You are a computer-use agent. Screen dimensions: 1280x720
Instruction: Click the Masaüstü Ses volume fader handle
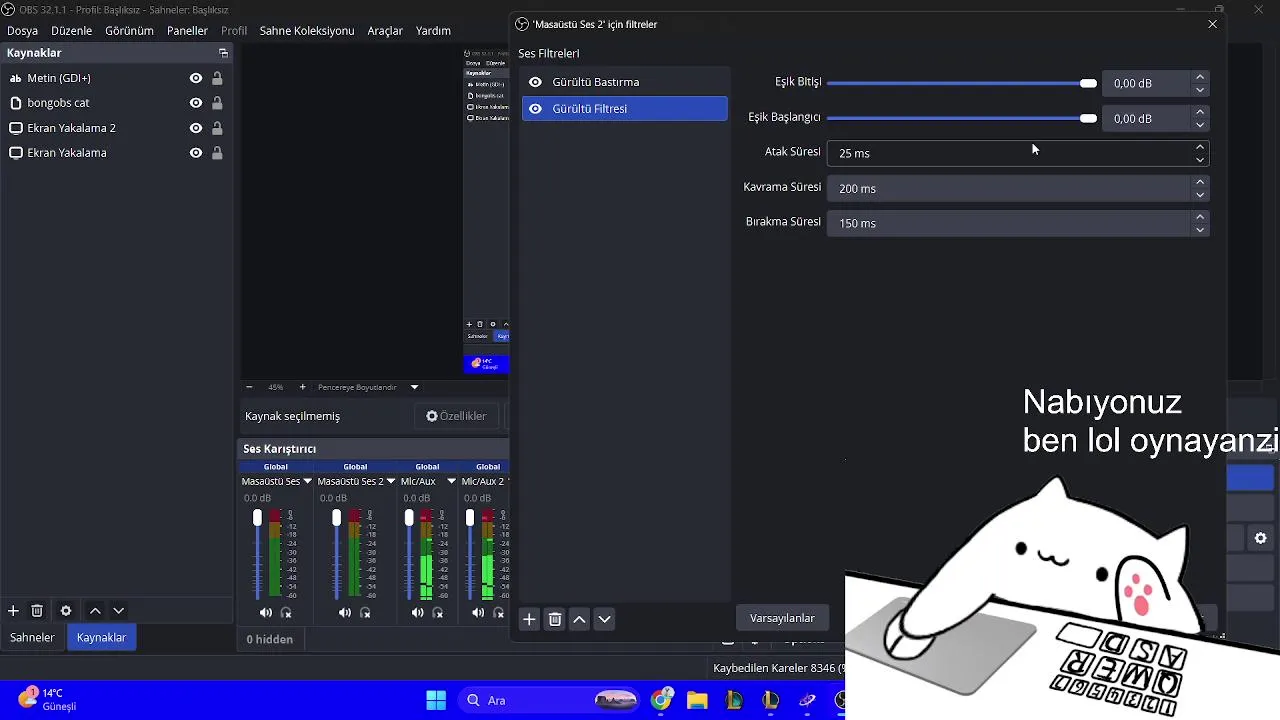click(257, 518)
